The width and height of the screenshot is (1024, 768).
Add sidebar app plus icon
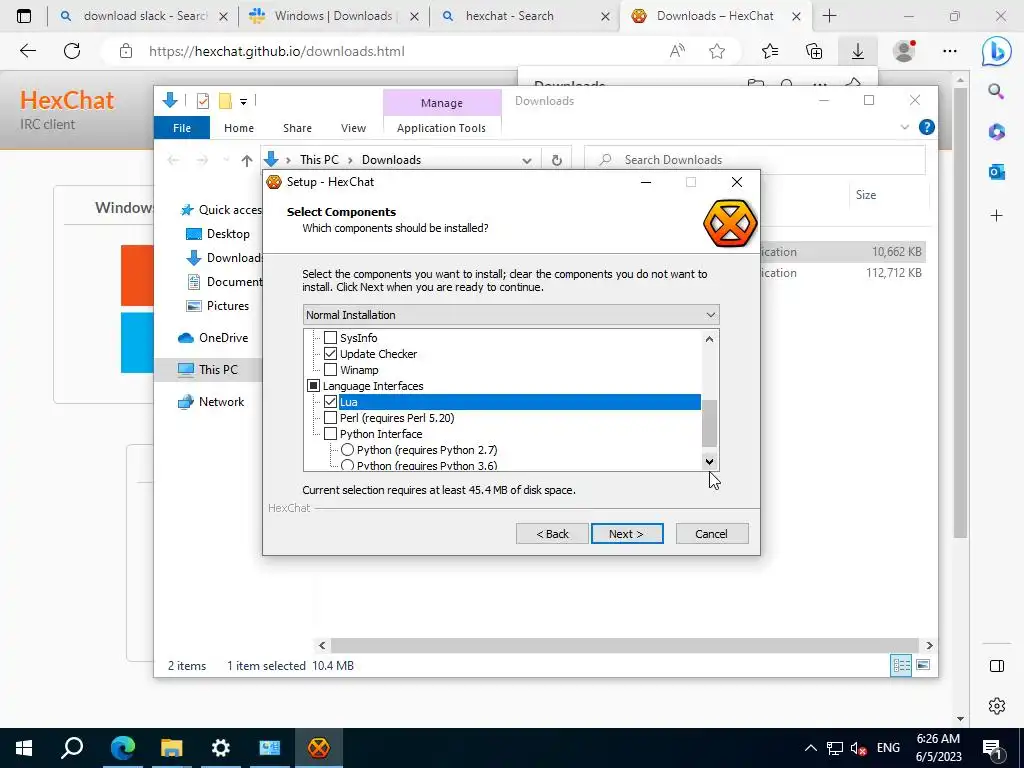(996, 216)
